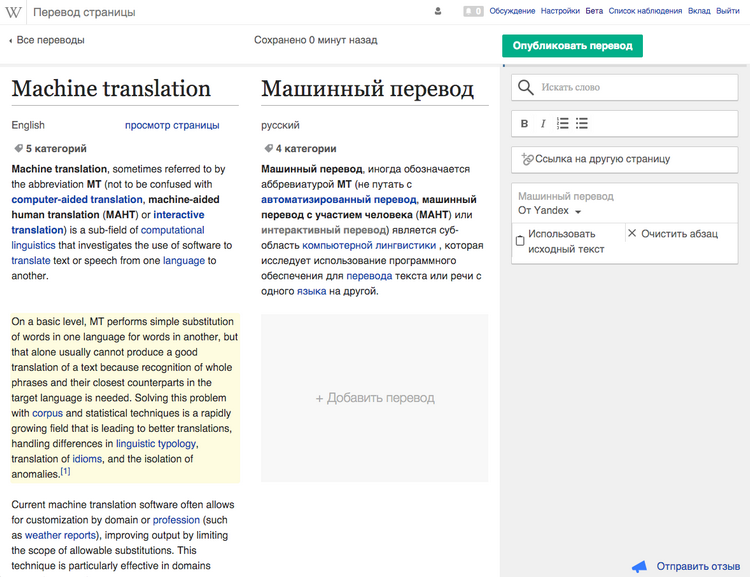Screen dimensions: 750x577
Task: Clear the paragraph with Очистить абзац
Action: coord(672,233)
